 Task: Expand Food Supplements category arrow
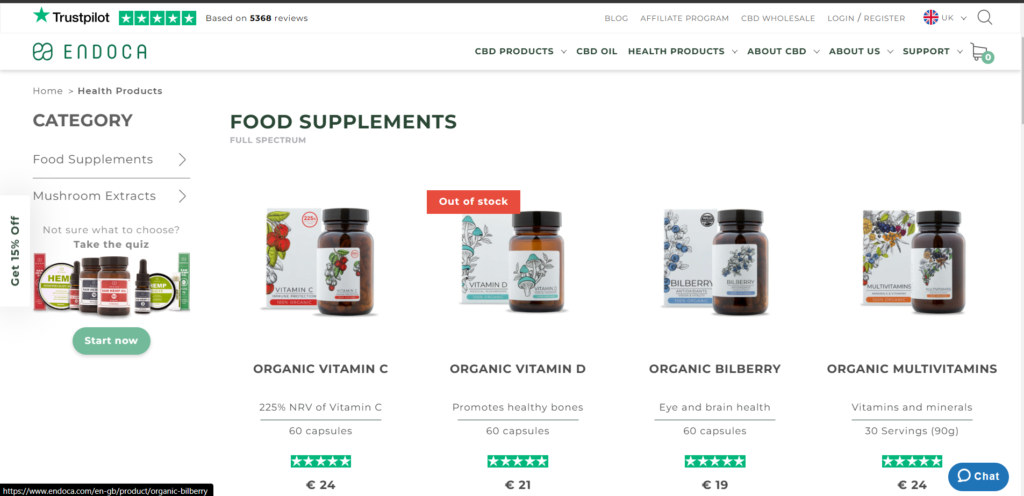(x=182, y=159)
